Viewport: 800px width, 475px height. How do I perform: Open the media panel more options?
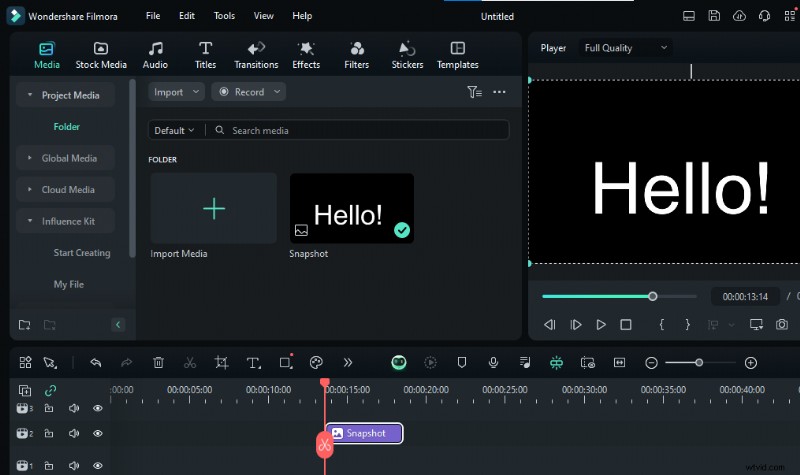499,92
